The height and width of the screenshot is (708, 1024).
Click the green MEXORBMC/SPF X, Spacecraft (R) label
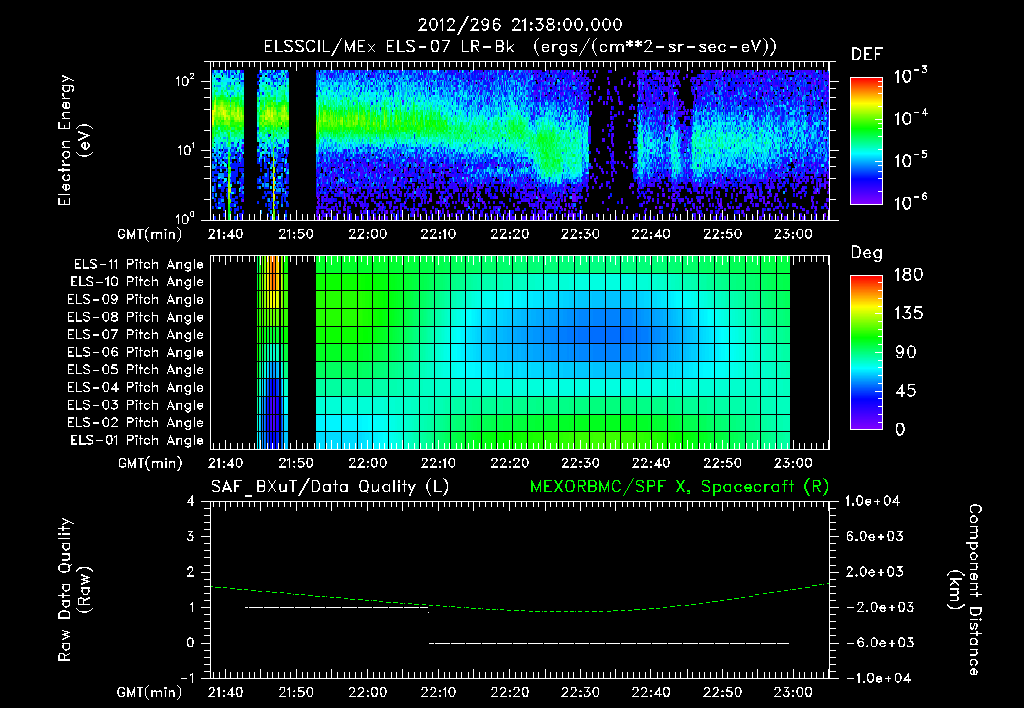point(679,487)
